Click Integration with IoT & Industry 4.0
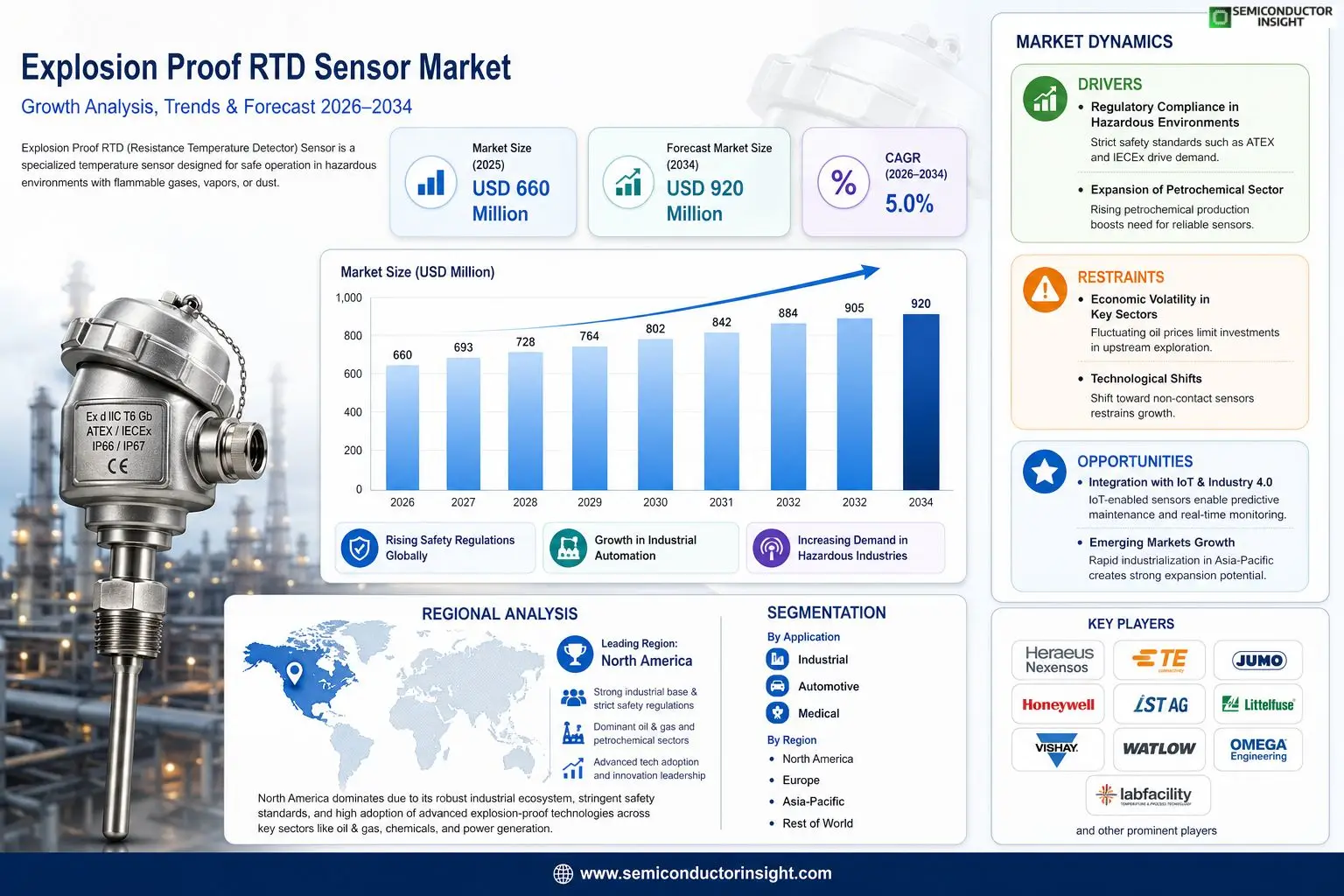1344x896 pixels. pyautogui.click(x=1180, y=482)
